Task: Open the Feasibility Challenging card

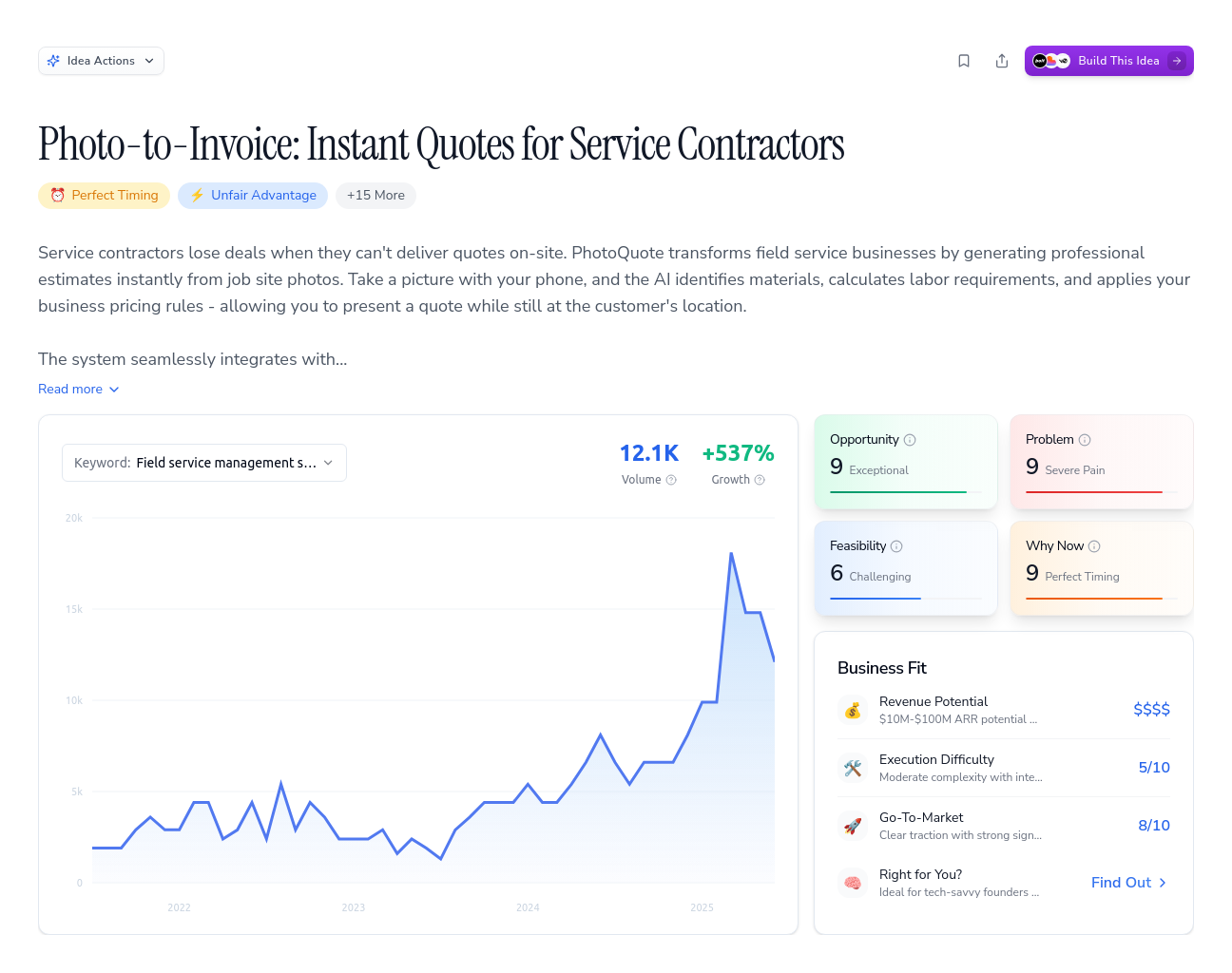Action: coord(906,568)
